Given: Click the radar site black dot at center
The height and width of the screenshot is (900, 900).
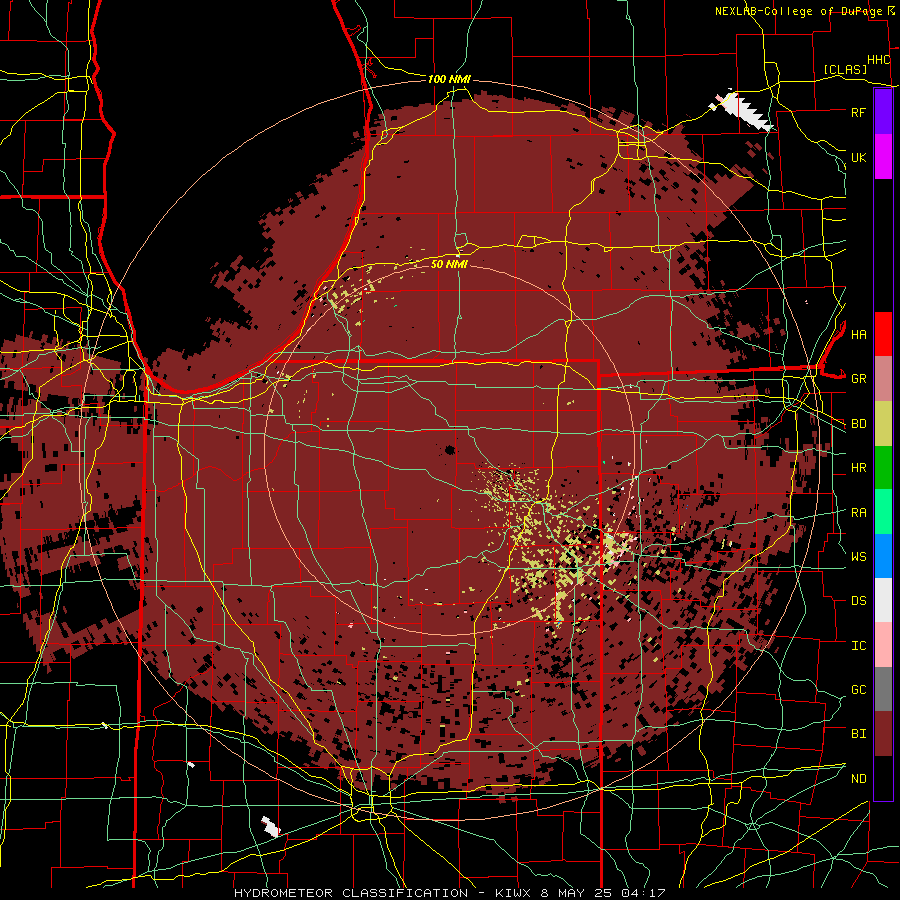Looking at the screenshot, I should tap(449, 449).
